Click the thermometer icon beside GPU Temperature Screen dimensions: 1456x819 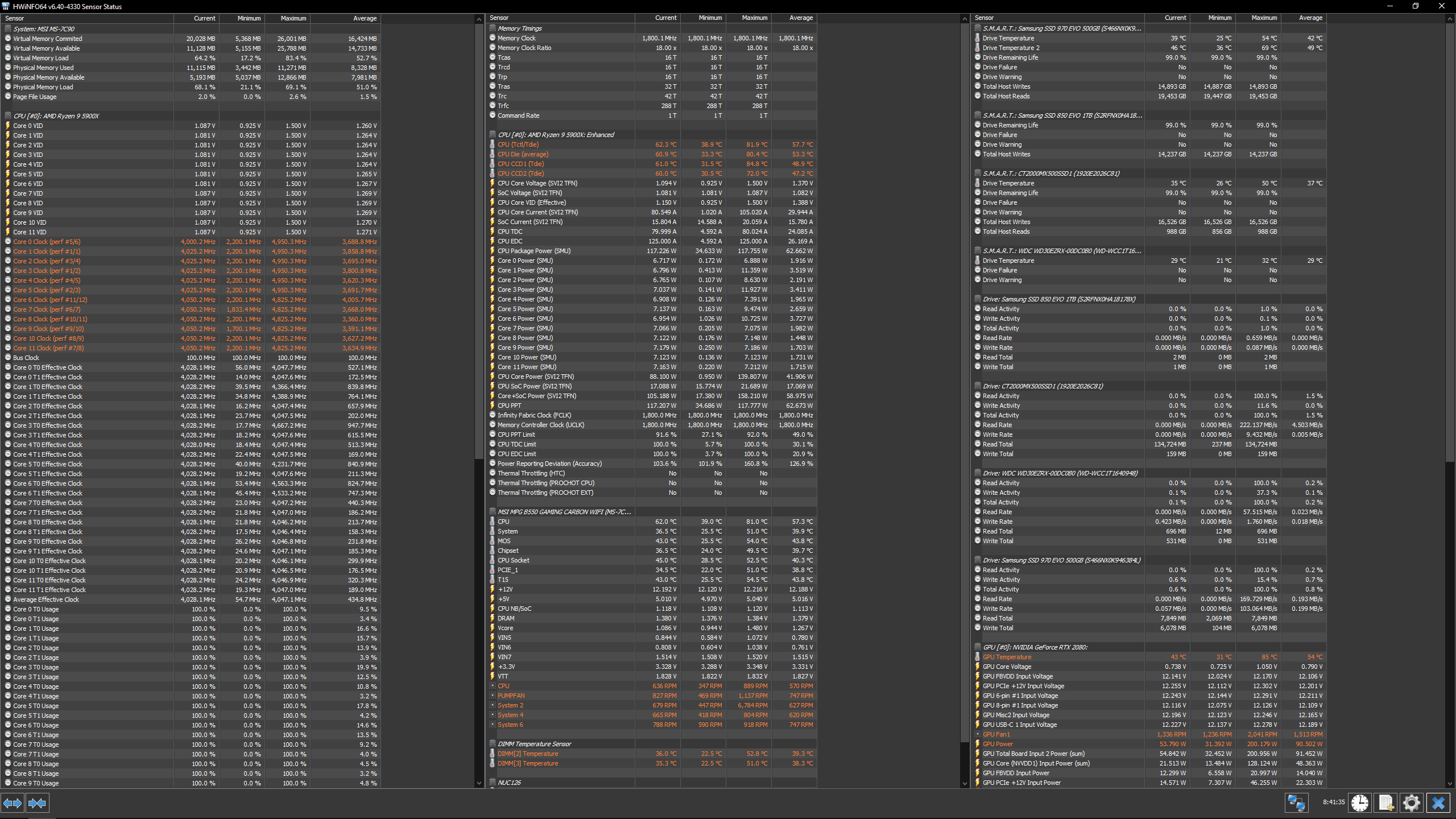coord(978,657)
